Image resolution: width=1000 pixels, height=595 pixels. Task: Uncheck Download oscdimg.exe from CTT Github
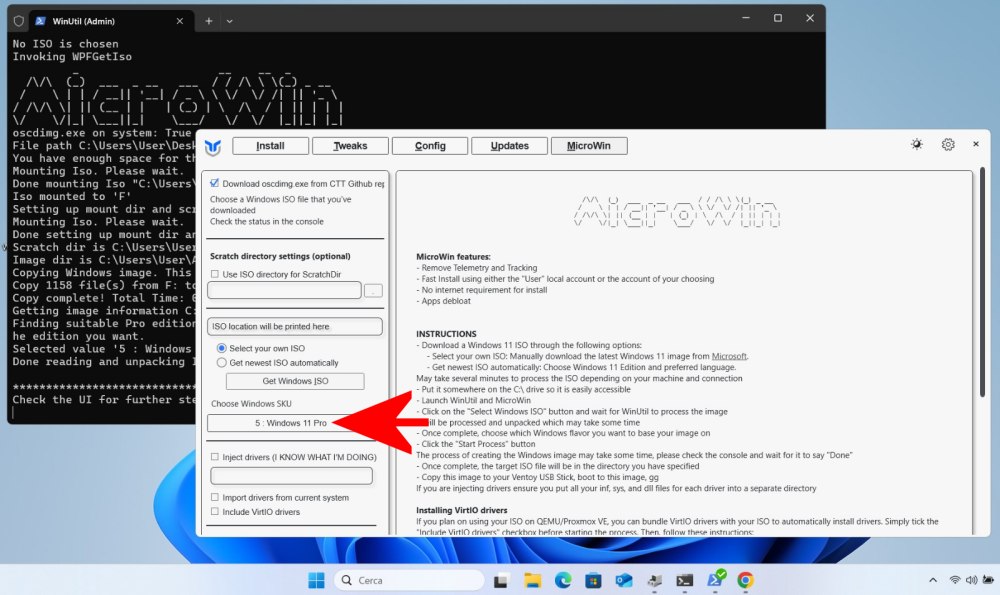click(x=215, y=183)
